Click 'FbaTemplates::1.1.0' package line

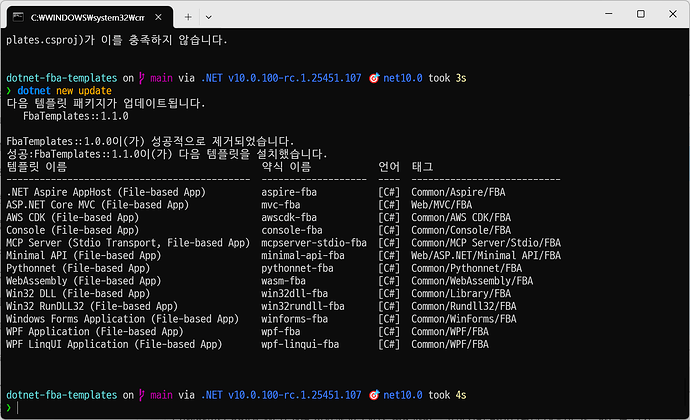[x=69, y=116]
